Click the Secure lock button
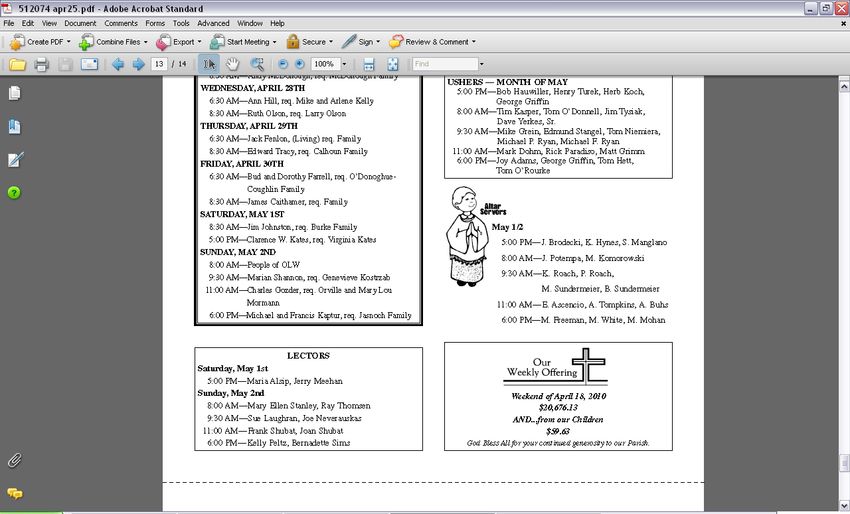Viewport: 850px width, 514px height. (x=310, y=42)
